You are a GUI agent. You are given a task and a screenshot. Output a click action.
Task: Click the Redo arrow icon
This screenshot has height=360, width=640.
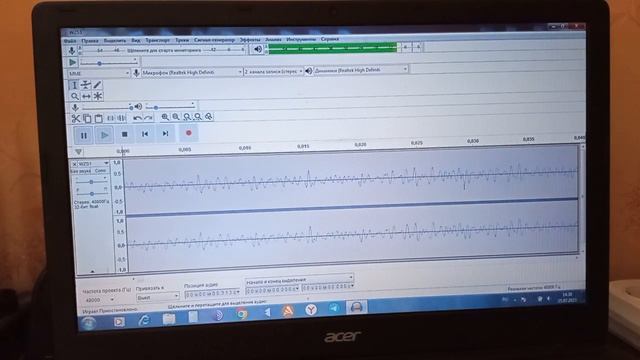pyautogui.click(x=148, y=118)
